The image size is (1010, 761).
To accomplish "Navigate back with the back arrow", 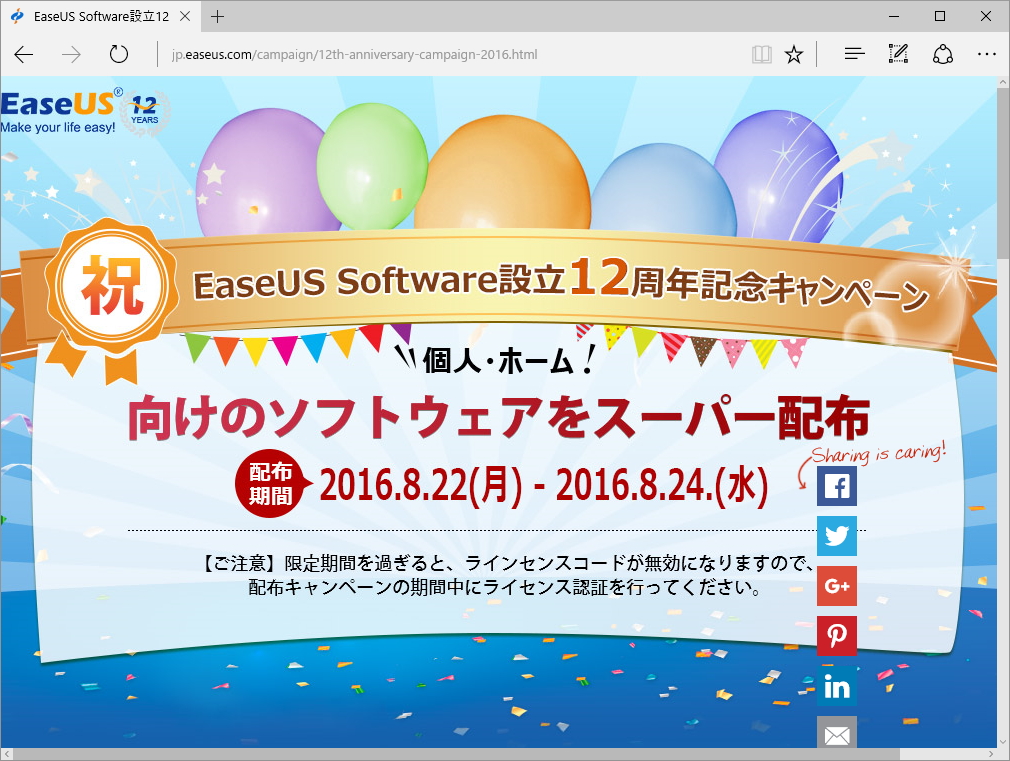I will 23,53.
